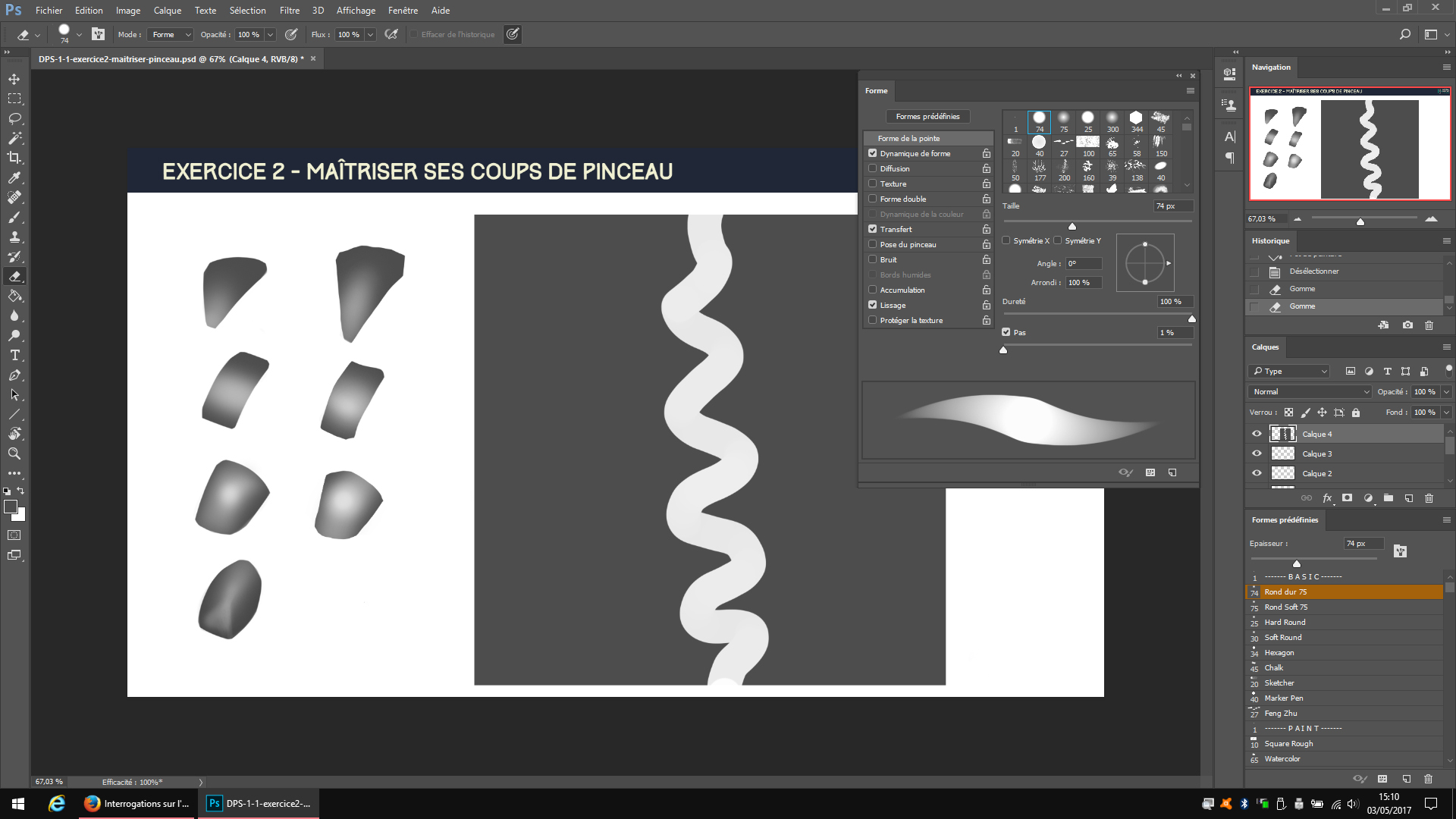
Task: Check the Symétrie X option
Action: coord(1006,240)
